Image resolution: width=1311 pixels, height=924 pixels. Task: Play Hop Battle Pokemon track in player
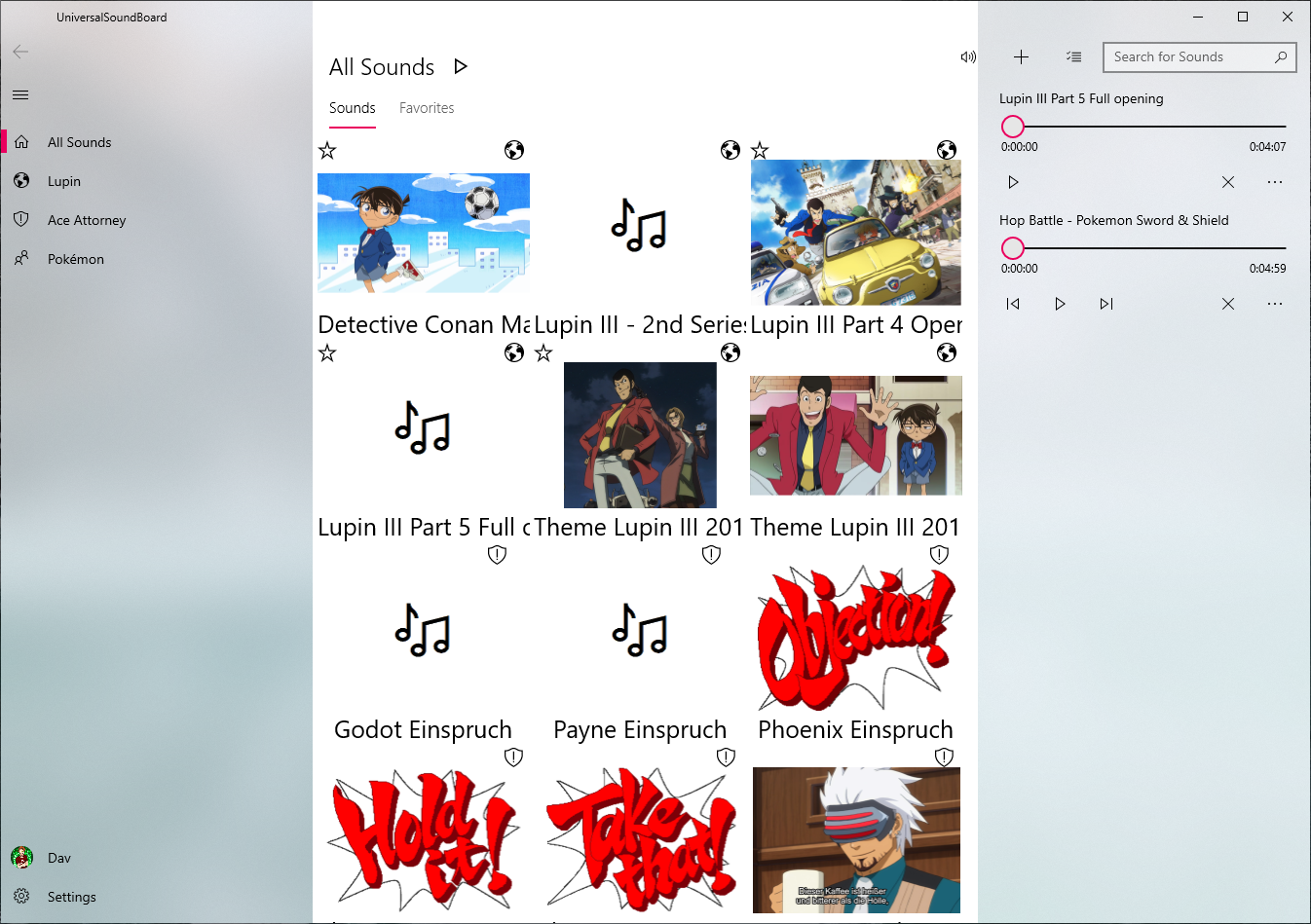click(1060, 304)
